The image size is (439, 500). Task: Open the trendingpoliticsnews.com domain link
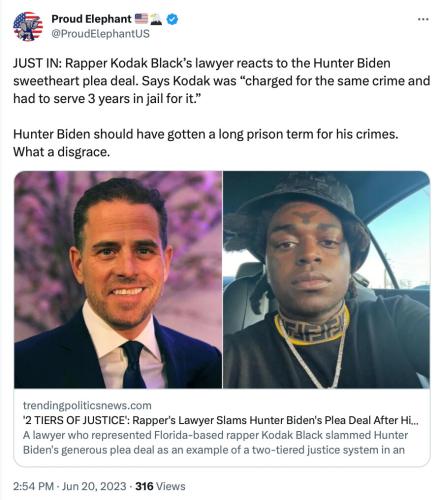tap(87, 405)
